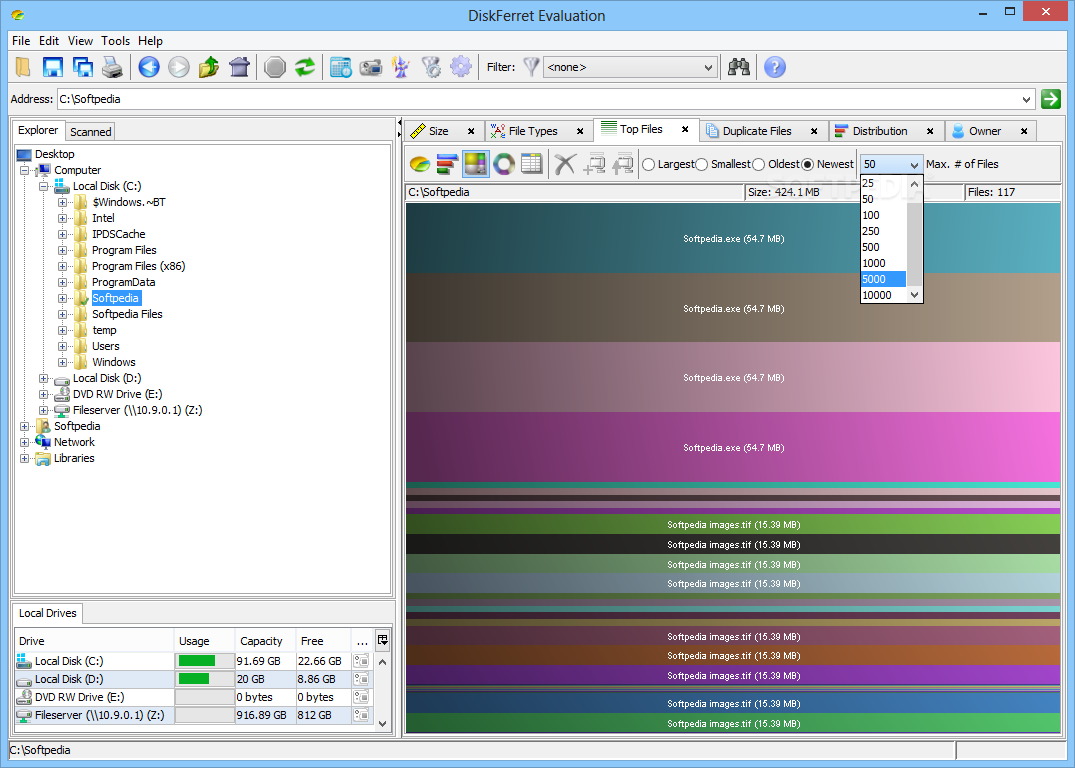The width and height of the screenshot is (1075, 768).
Task: Click the Print icon
Action: 112,67
